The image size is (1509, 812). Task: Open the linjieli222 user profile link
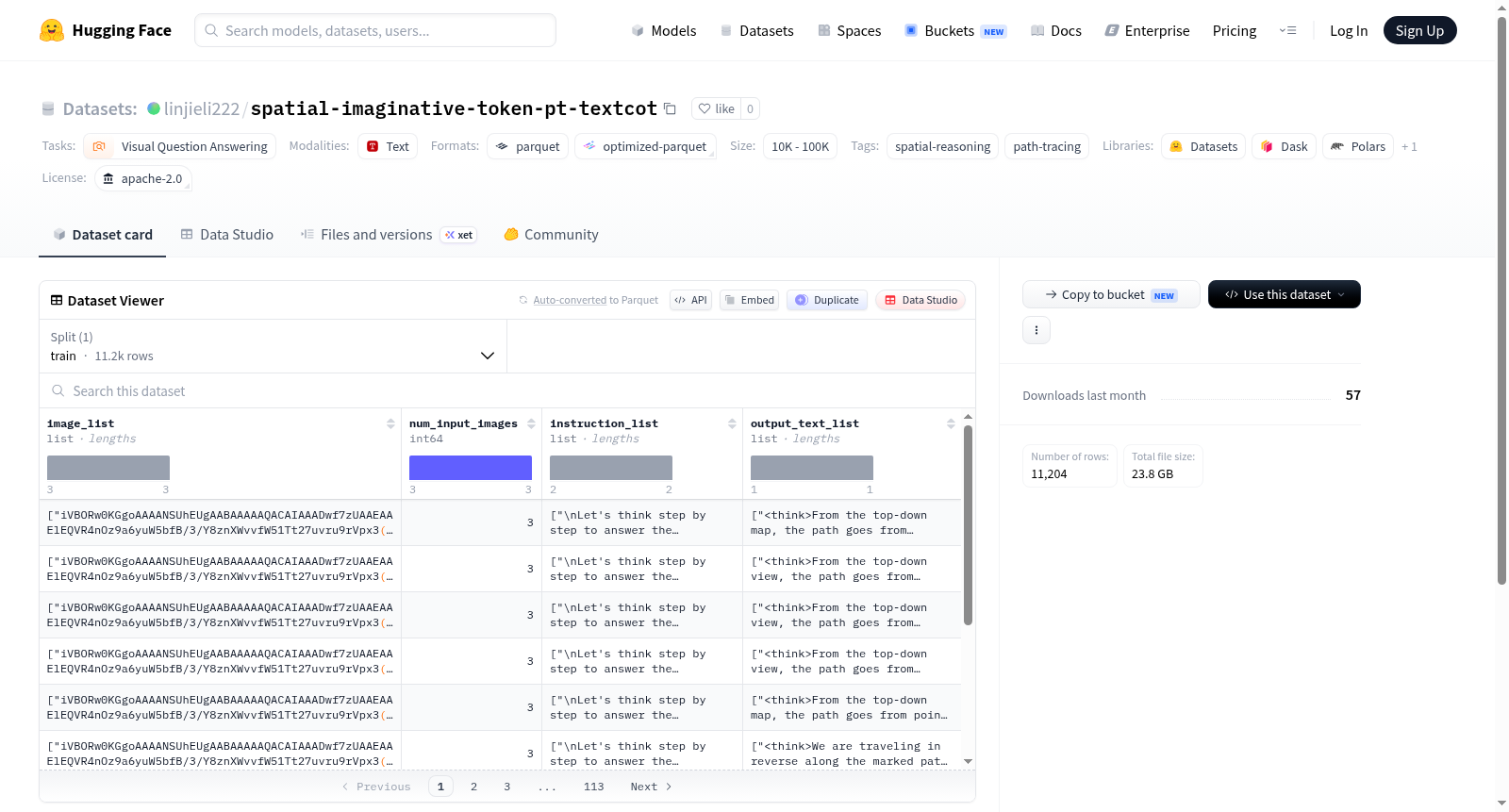click(x=202, y=108)
